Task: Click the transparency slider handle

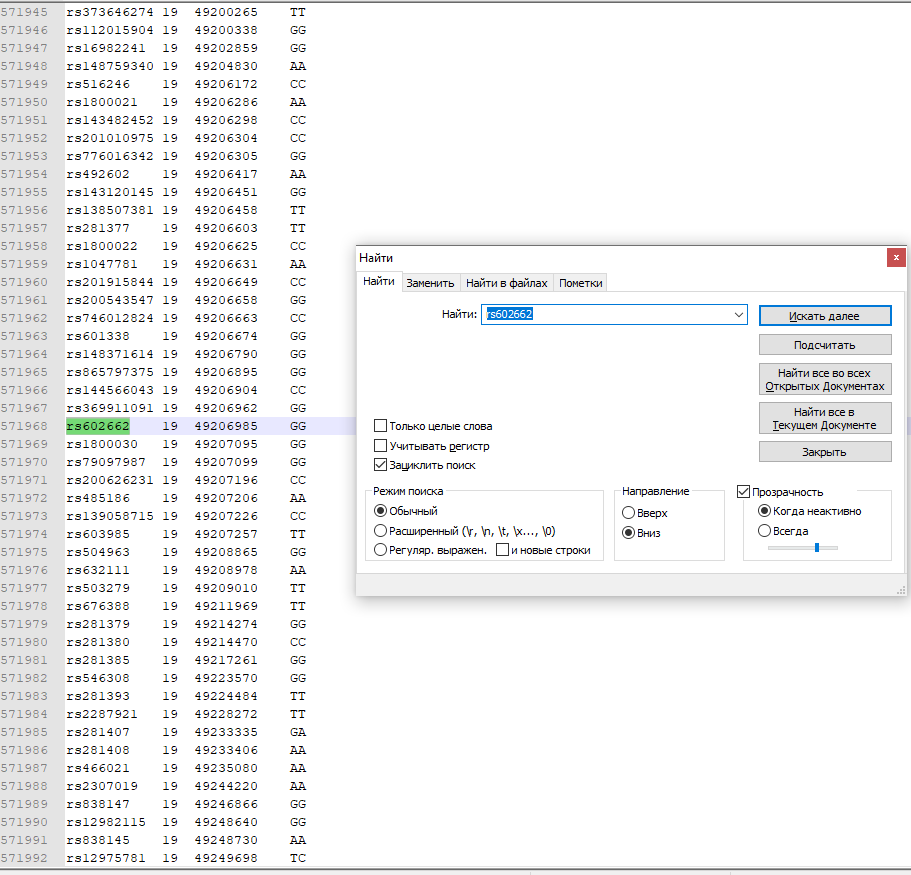Action: coord(817,547)
